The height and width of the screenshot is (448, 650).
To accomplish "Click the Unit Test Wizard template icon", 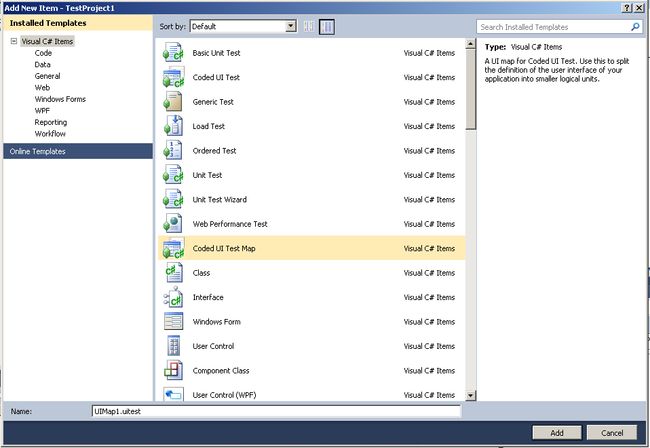I will pyautogui.click(x=173, y=199).
